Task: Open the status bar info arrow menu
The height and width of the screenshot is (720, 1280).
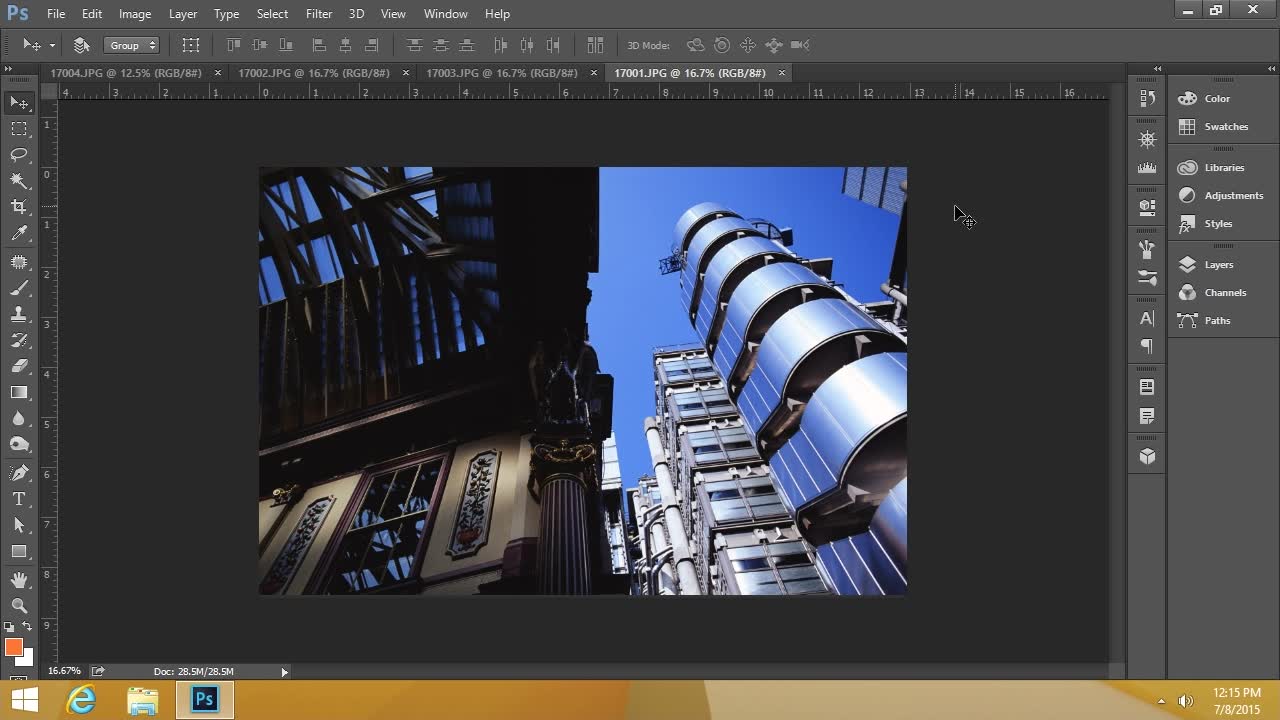Action: tap(284, 672)
